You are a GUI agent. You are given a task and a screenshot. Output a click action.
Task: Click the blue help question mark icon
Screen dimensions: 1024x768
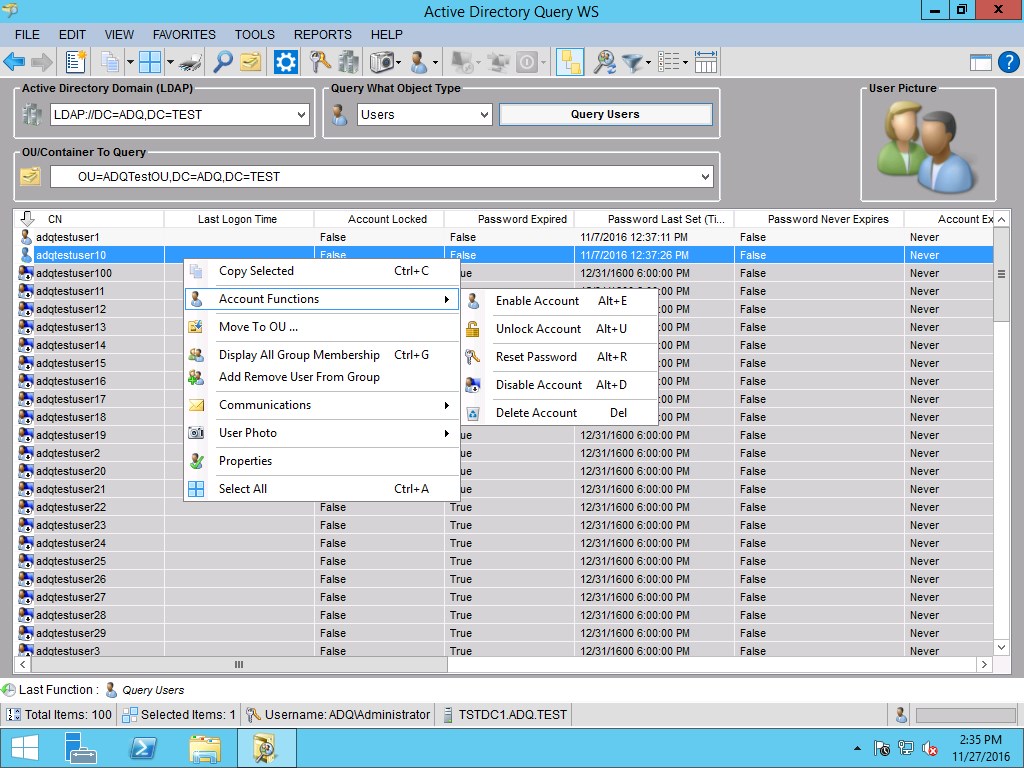pos(1009,63)
